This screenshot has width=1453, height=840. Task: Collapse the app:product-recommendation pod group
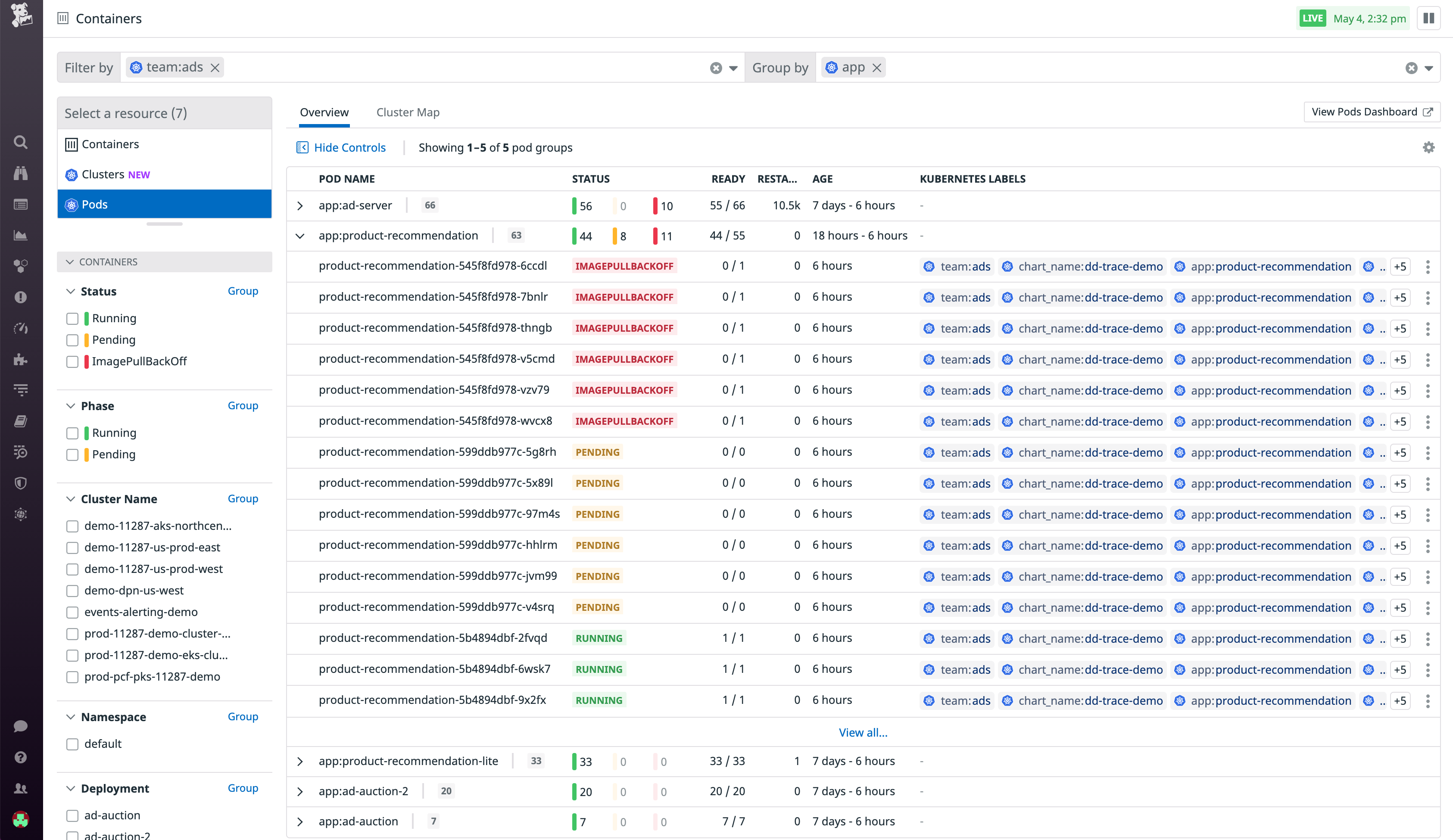[300, 235]
